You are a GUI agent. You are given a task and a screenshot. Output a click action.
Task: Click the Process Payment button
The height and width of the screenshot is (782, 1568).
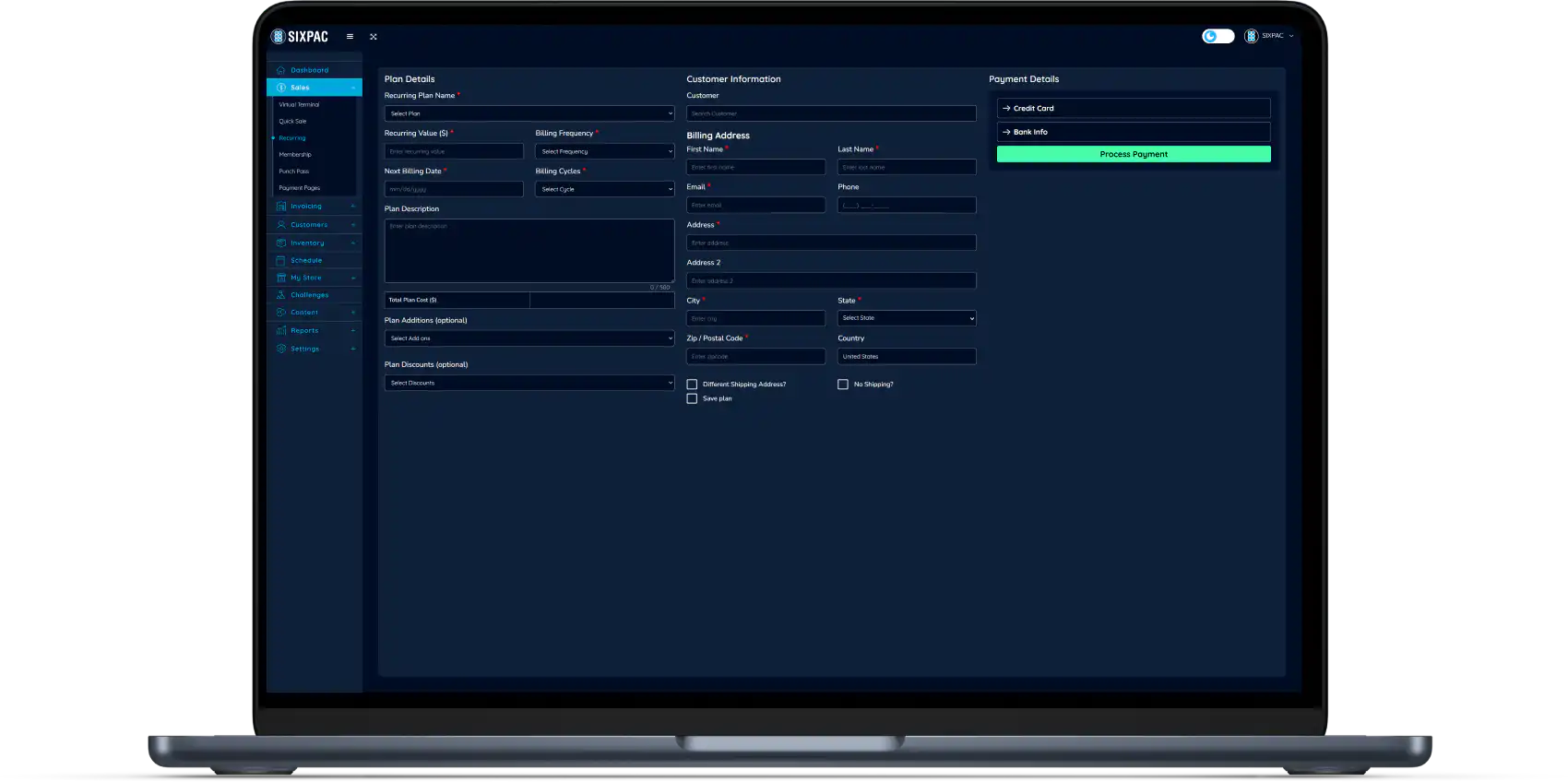point(1133,154)
